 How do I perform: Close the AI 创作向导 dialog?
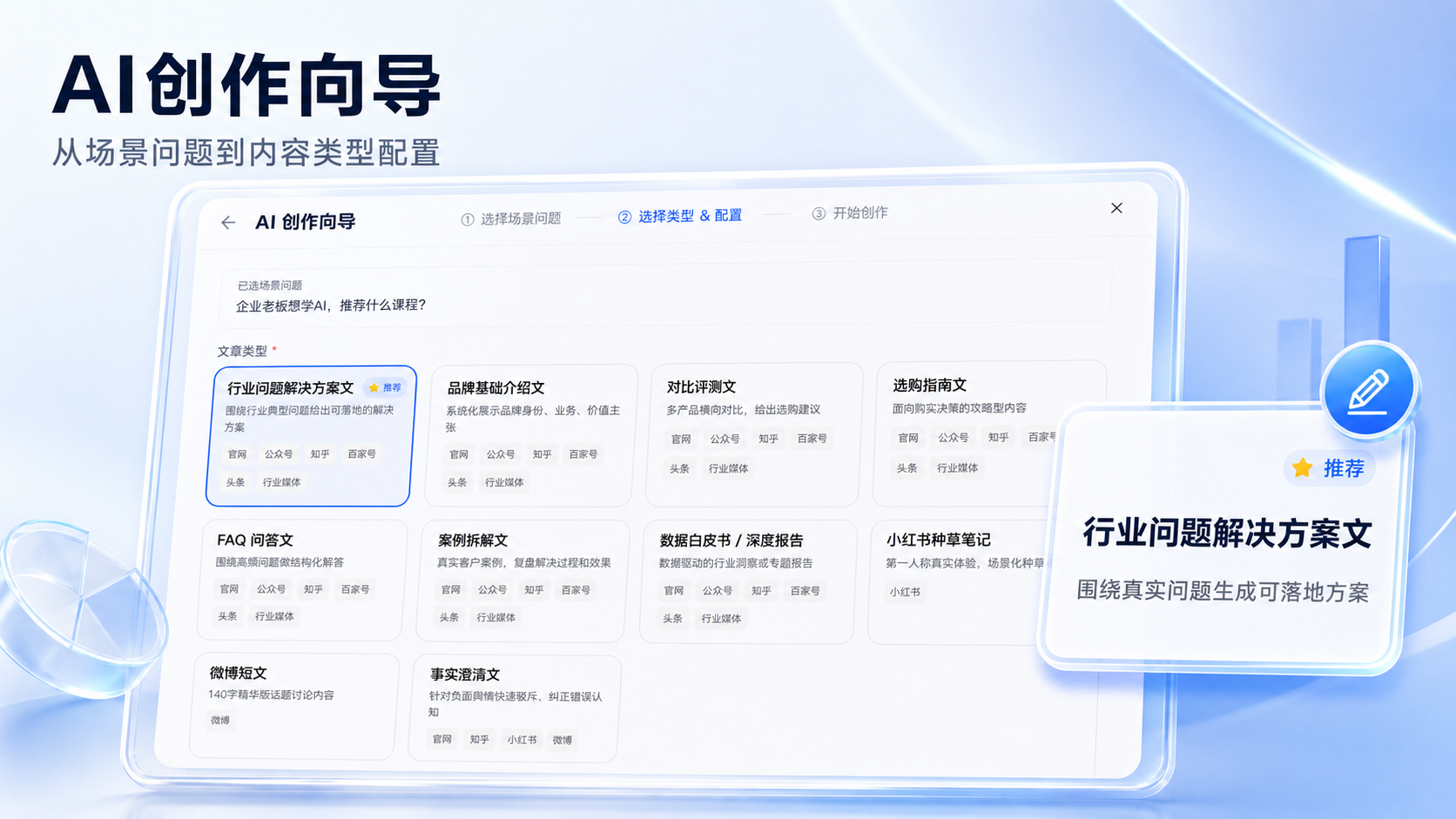coord(1116,208)
